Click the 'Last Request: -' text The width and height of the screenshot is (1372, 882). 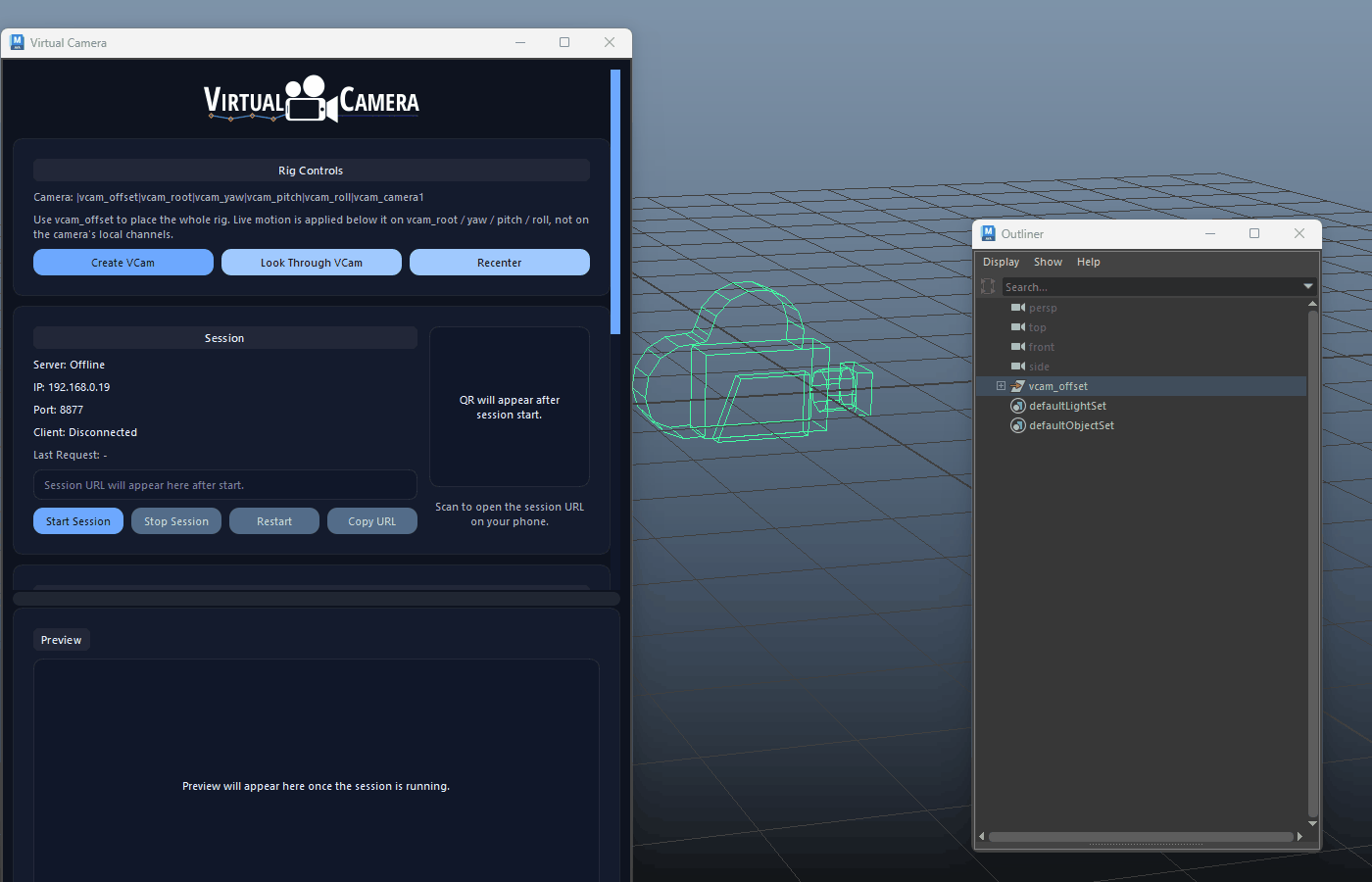(x=71, y=455)
